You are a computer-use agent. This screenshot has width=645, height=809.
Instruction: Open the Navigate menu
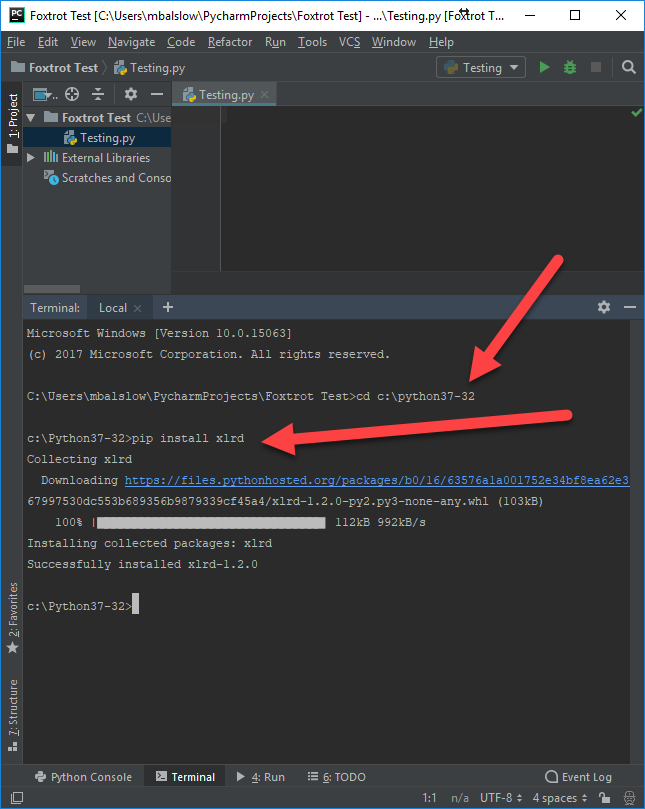pyautogui.click(x=132, y=42)
